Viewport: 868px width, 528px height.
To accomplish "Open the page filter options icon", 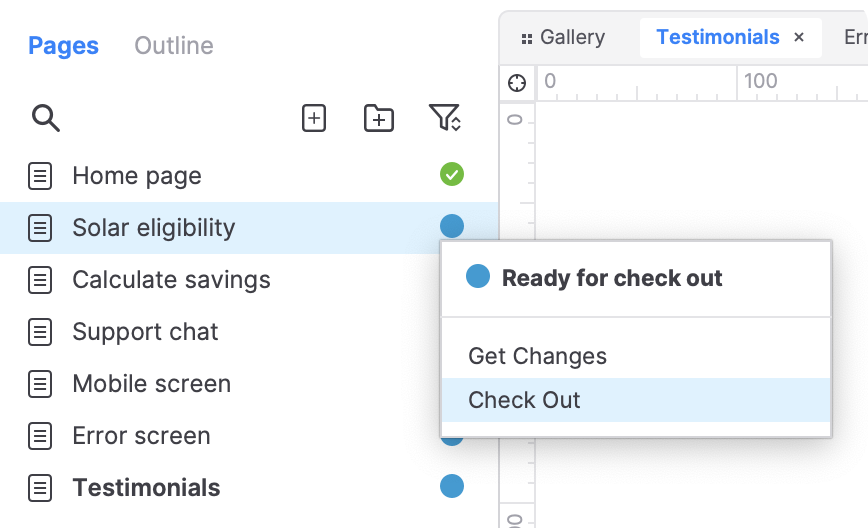I will pos(445,118).
